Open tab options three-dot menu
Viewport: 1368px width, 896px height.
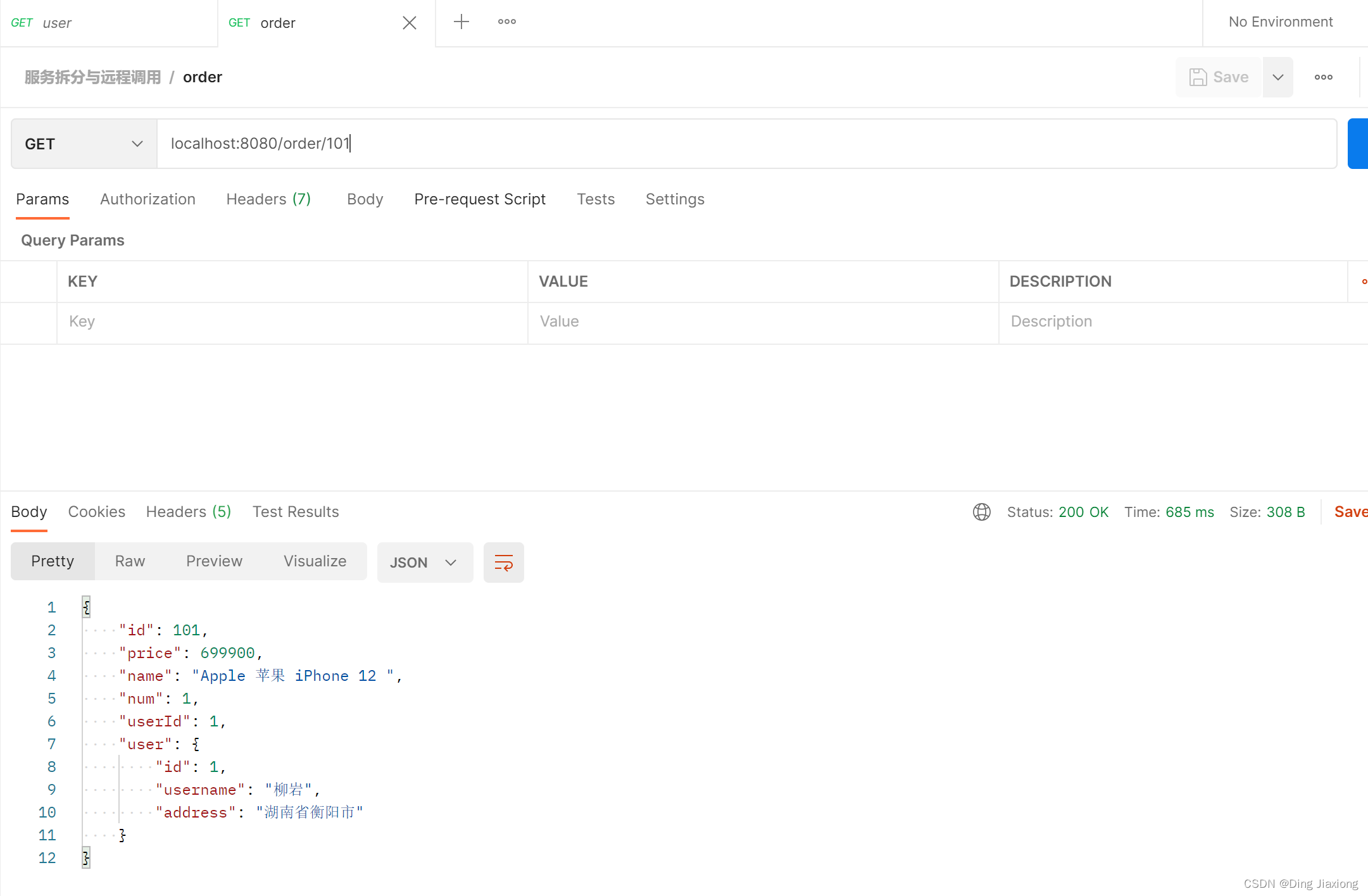(x=507, y=22)
